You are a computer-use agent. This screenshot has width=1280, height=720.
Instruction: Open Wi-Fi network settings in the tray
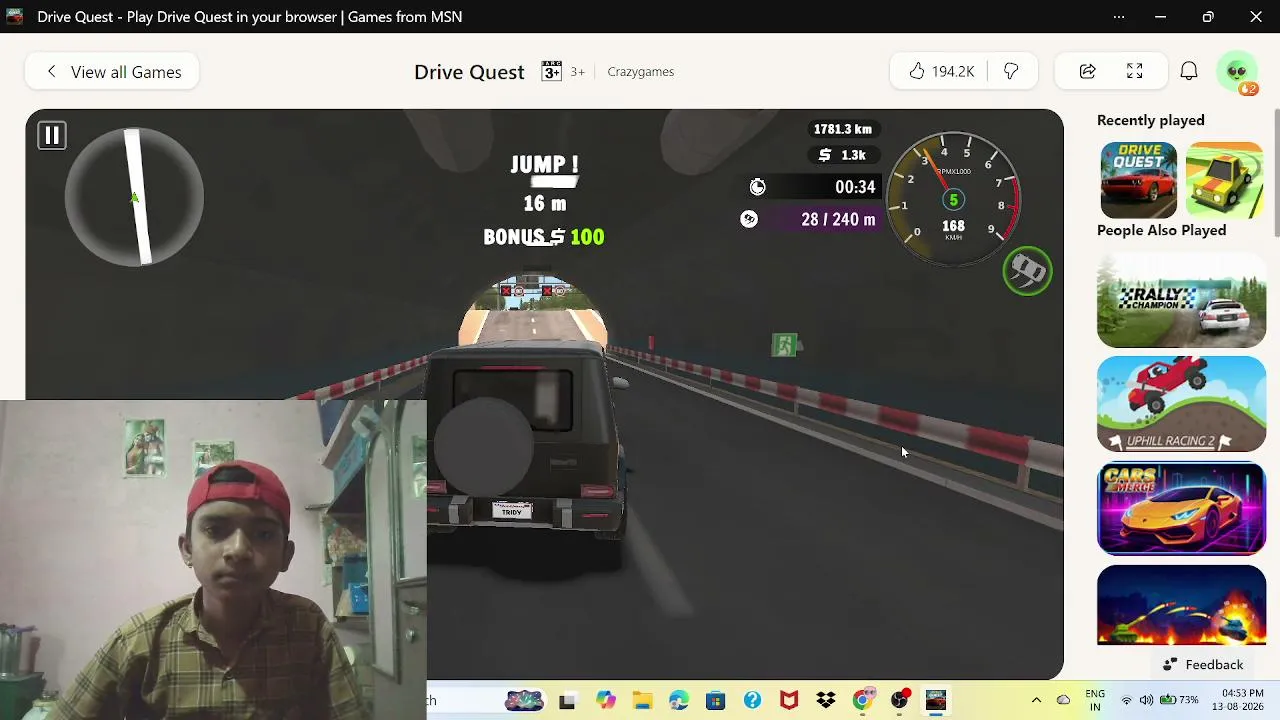[1127, 700]
